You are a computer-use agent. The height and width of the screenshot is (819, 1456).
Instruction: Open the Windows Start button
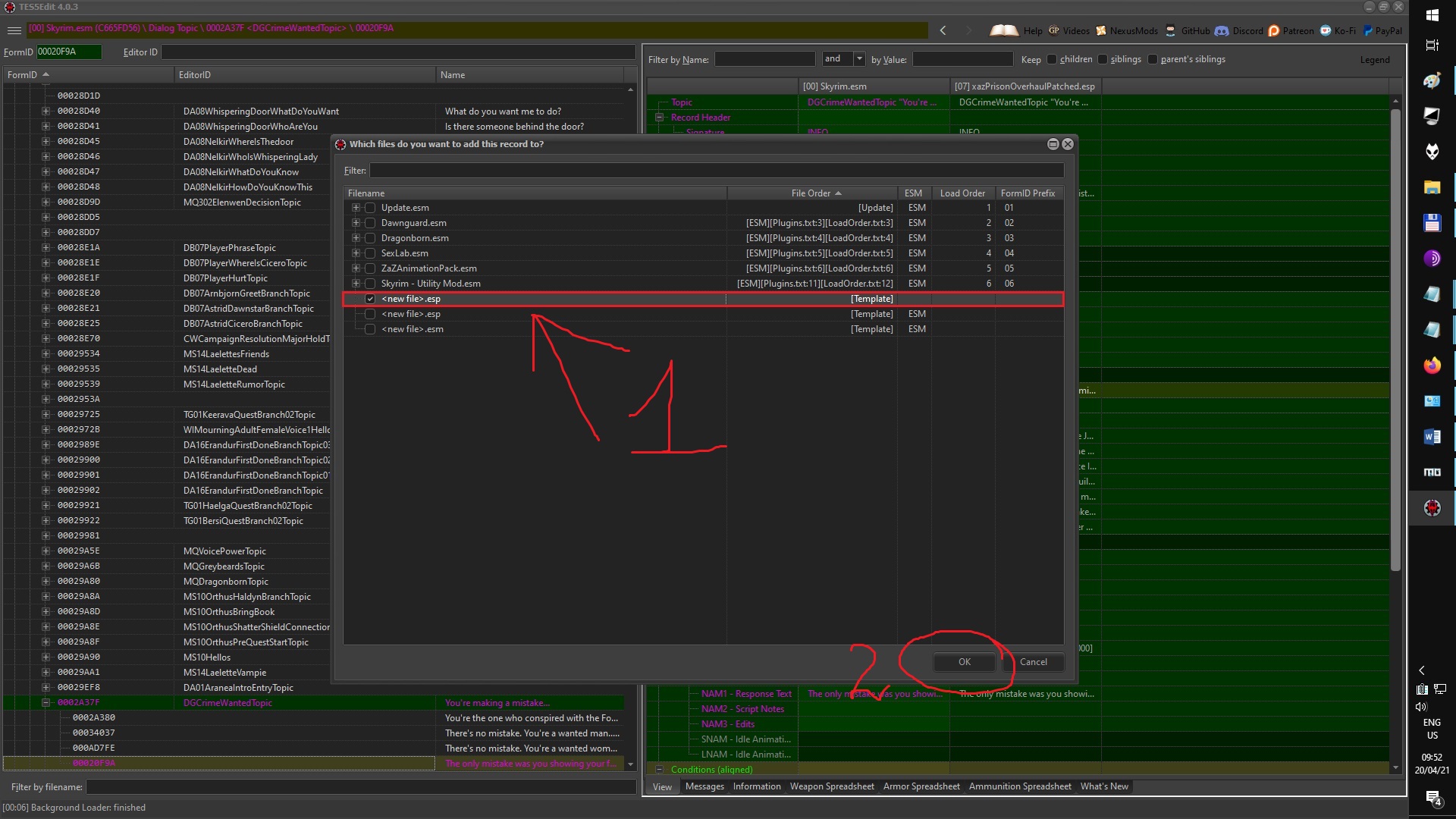[1432, 14]
